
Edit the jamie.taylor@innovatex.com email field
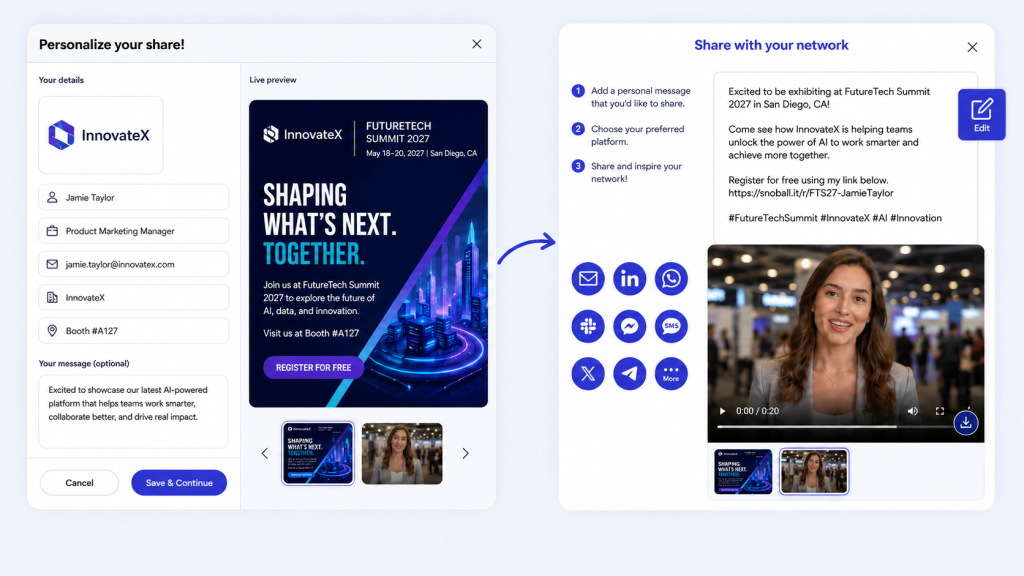tap(134, 264)
